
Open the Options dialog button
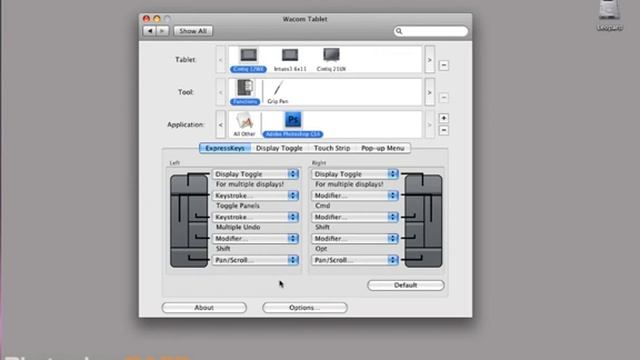click(x=305, y=308)
